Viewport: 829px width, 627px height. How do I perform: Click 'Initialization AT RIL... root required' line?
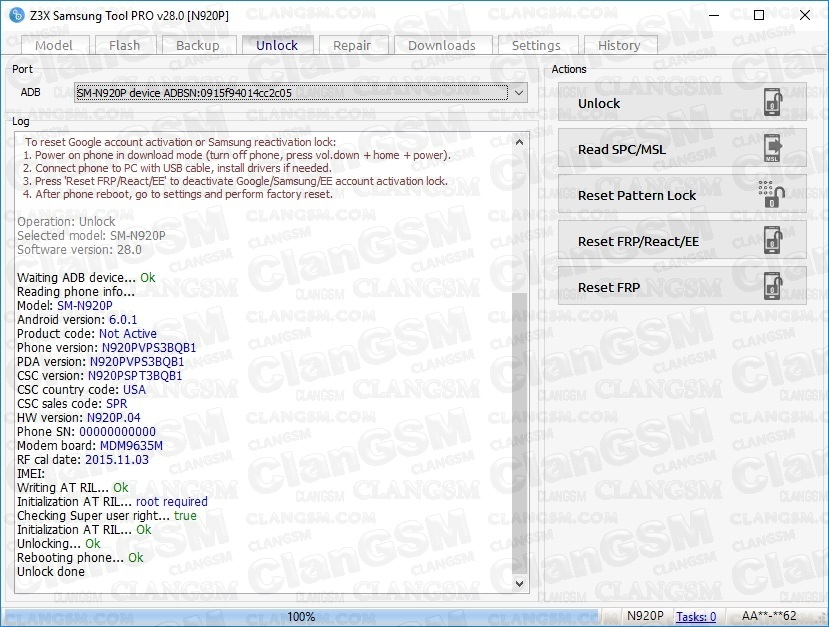click(x=112, y=502)
